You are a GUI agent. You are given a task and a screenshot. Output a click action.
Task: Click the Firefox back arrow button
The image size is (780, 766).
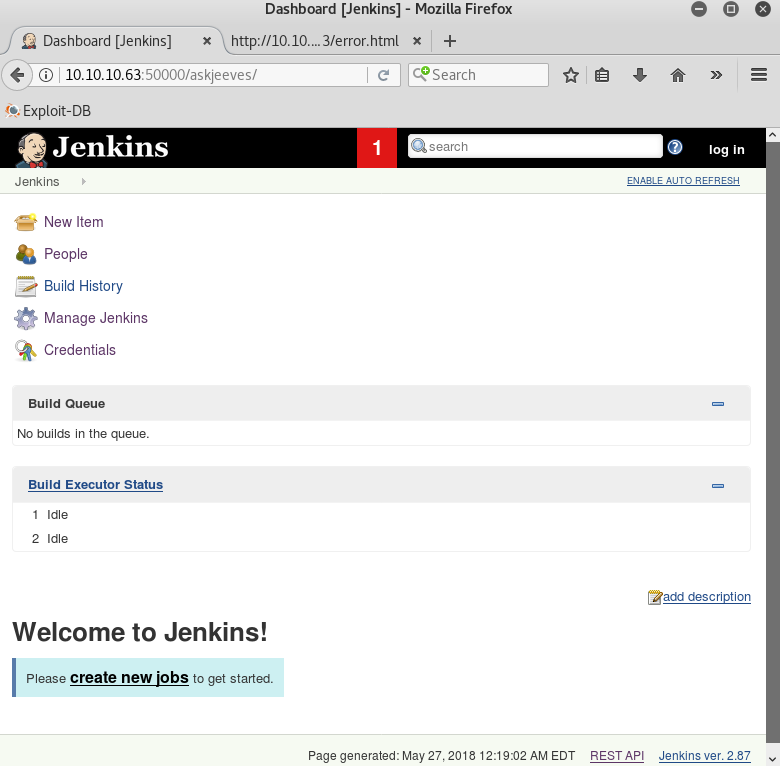pos(17,75)
